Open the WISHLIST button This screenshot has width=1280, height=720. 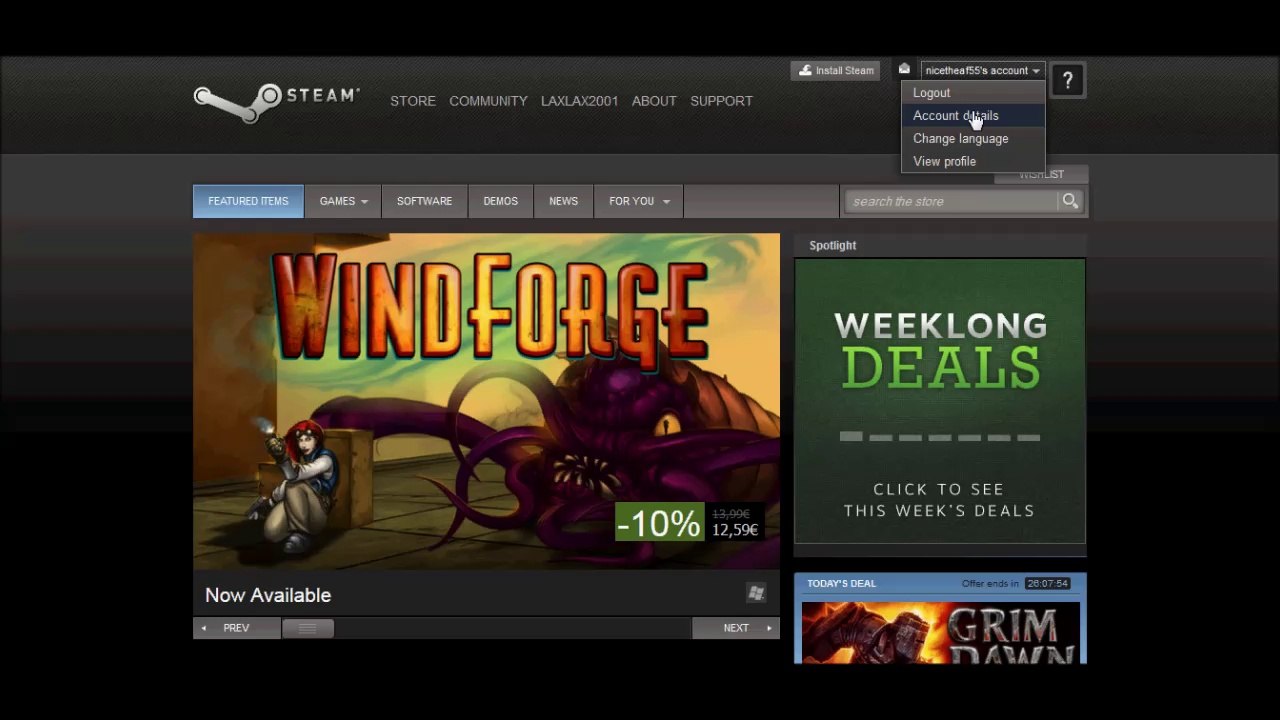point(1041,175)
